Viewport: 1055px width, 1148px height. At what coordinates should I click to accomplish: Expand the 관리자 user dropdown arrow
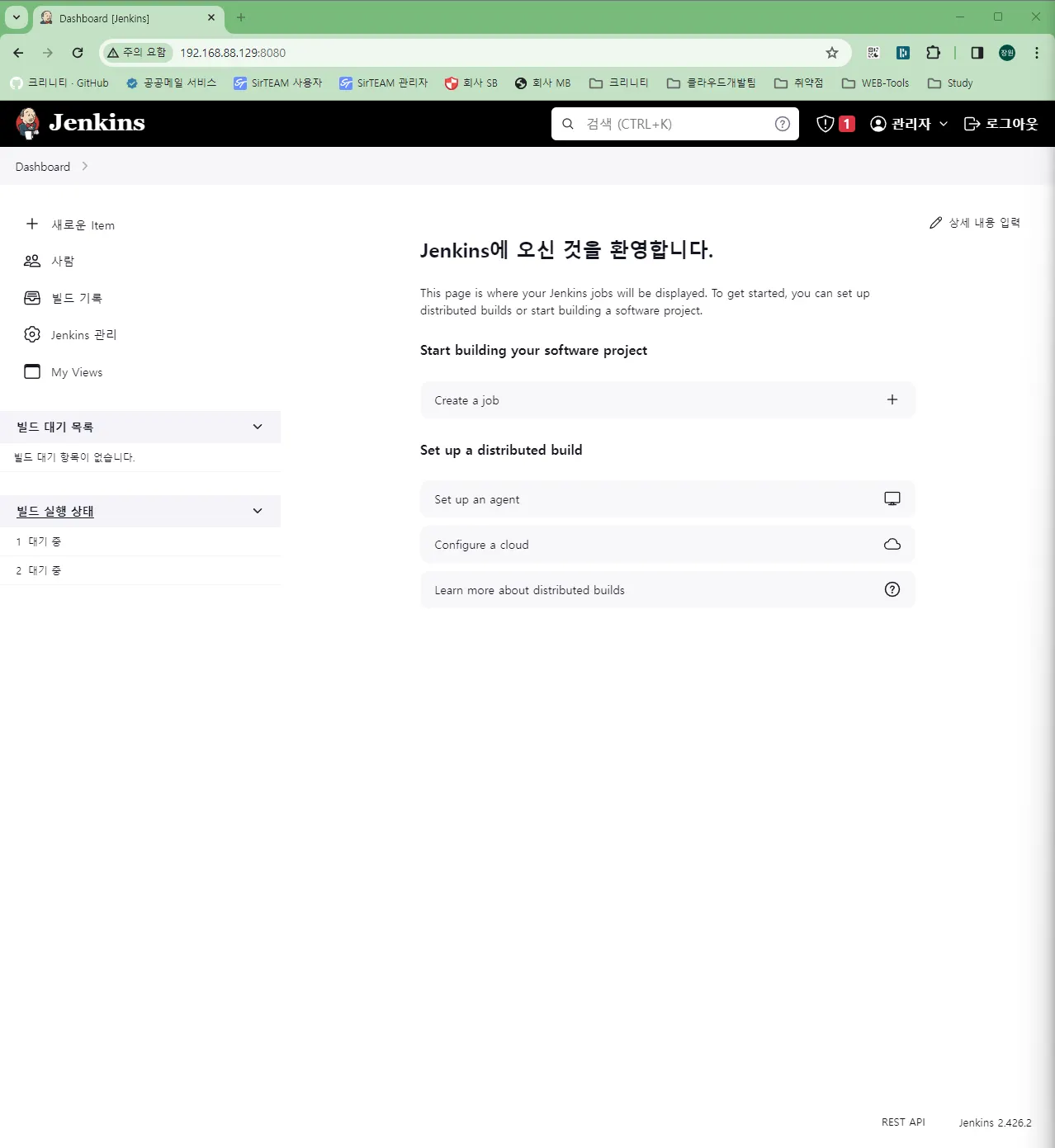pos(944,124)
